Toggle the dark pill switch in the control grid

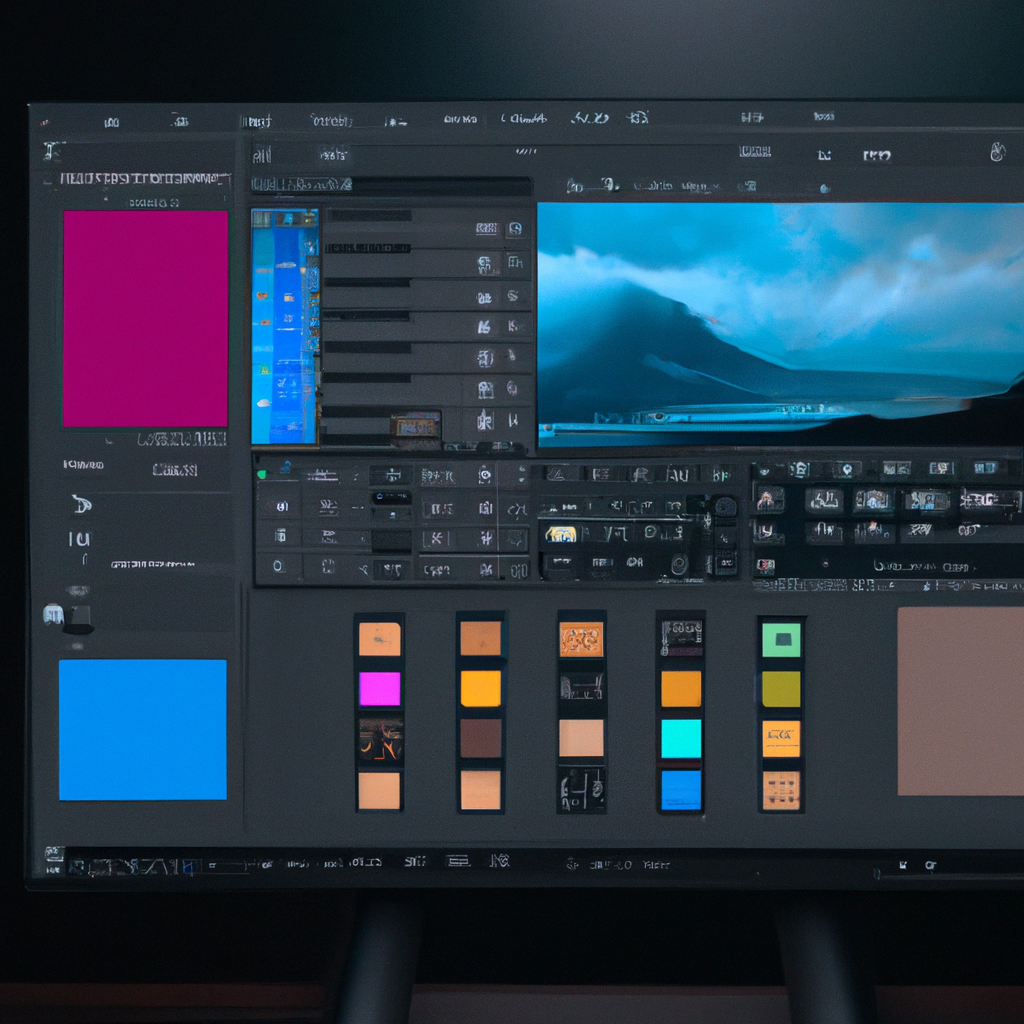click(390, 497)
